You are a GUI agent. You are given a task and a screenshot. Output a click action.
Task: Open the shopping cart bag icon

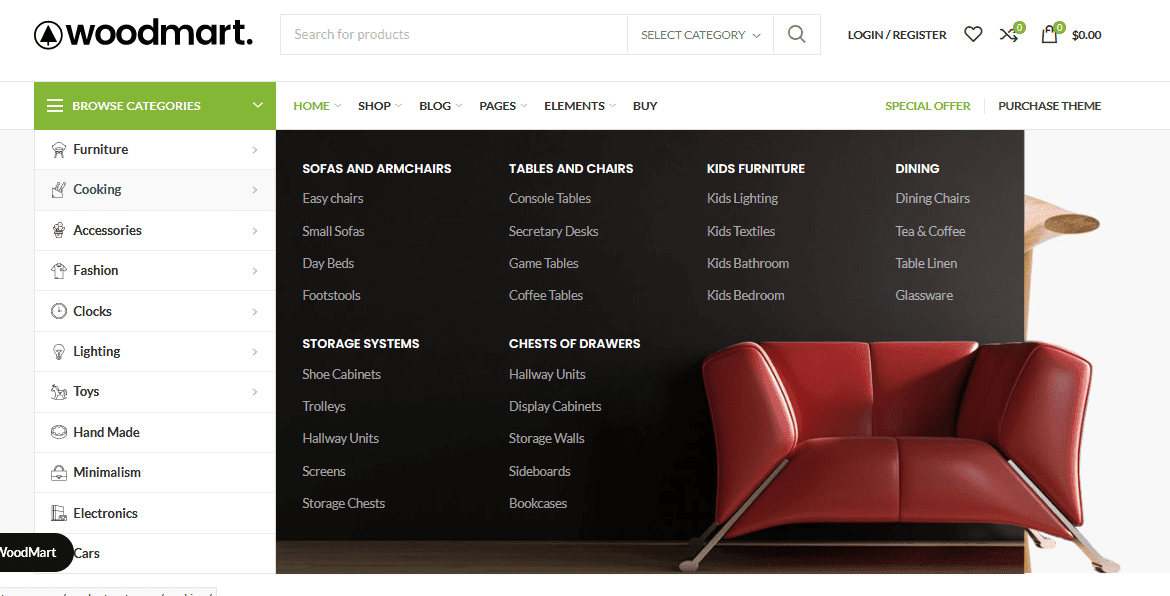click(1049, 34)
